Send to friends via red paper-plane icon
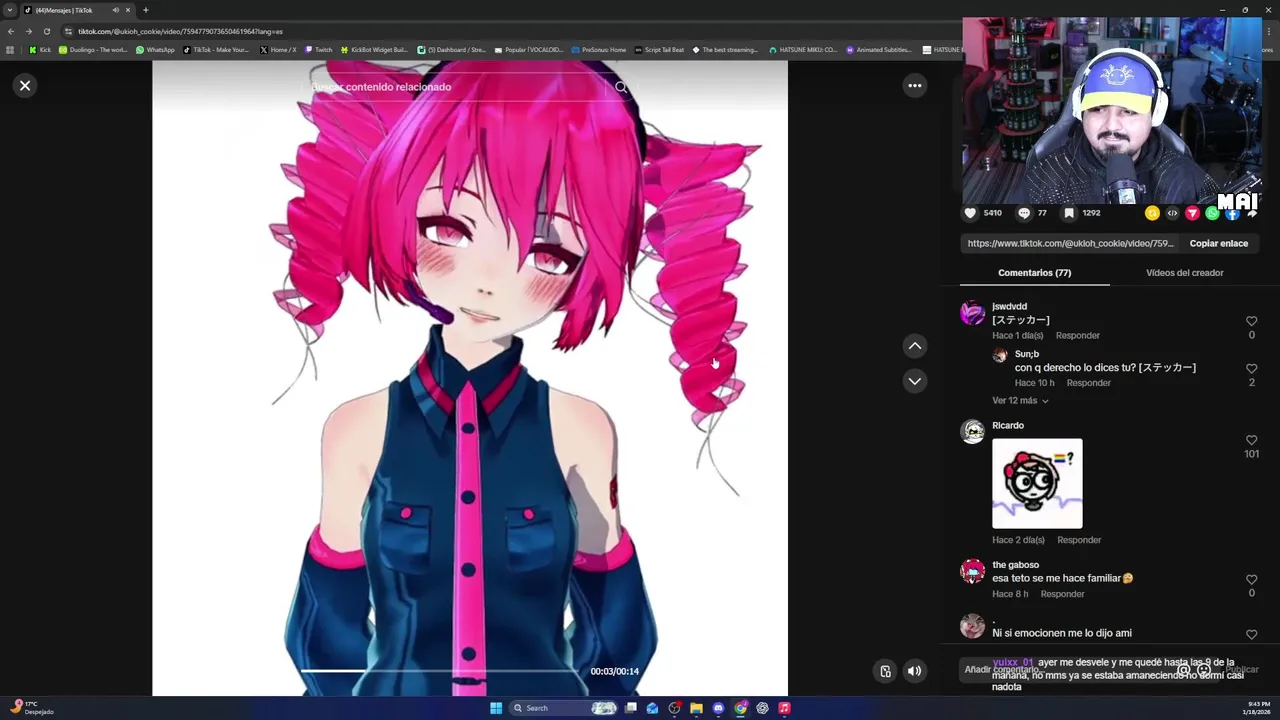The height and width of the screenshot is (720, 1280). [x=1192, y=213]
